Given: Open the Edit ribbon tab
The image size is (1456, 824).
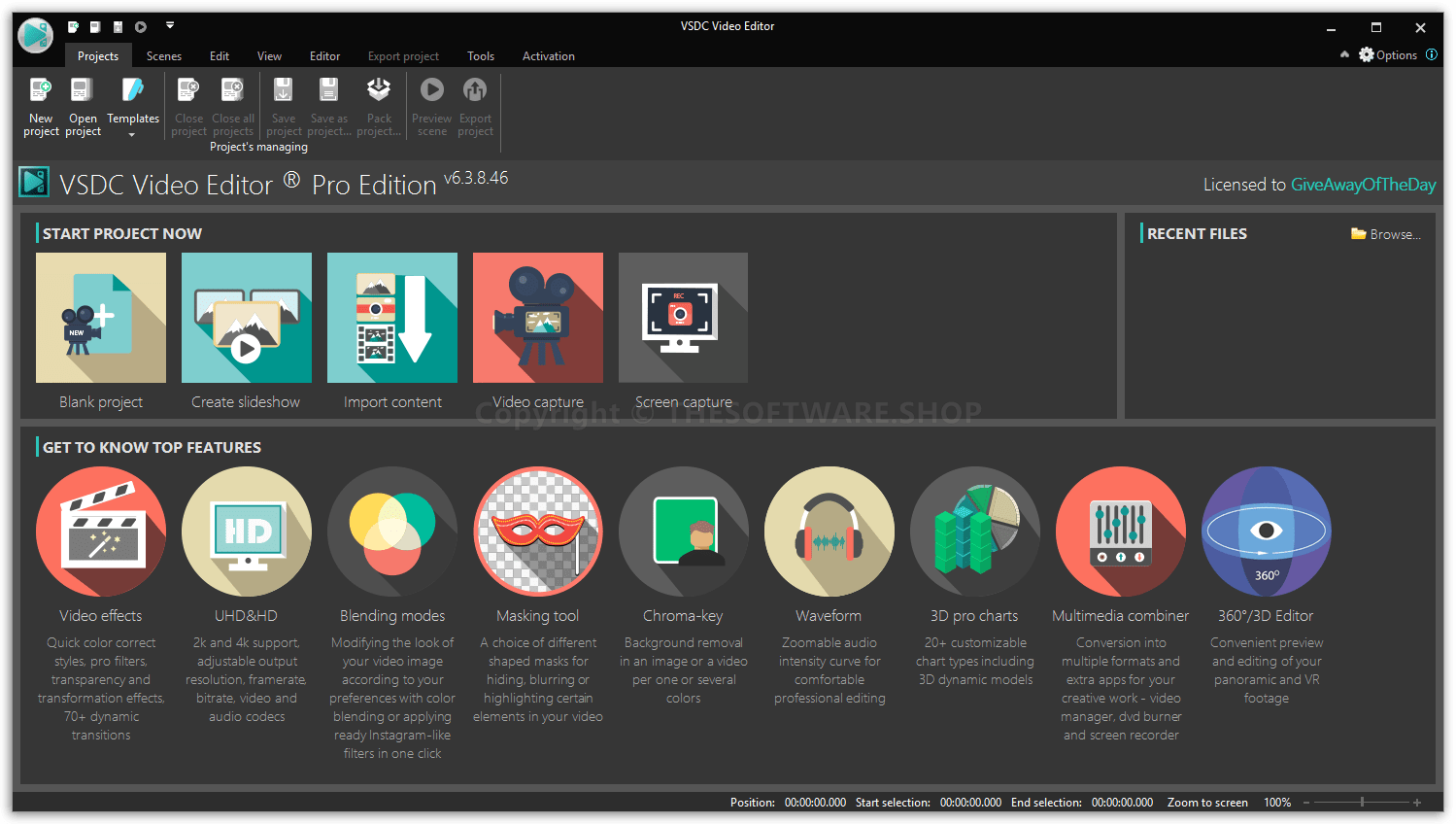Looking at the screenshot, I should tap(220, 56).
